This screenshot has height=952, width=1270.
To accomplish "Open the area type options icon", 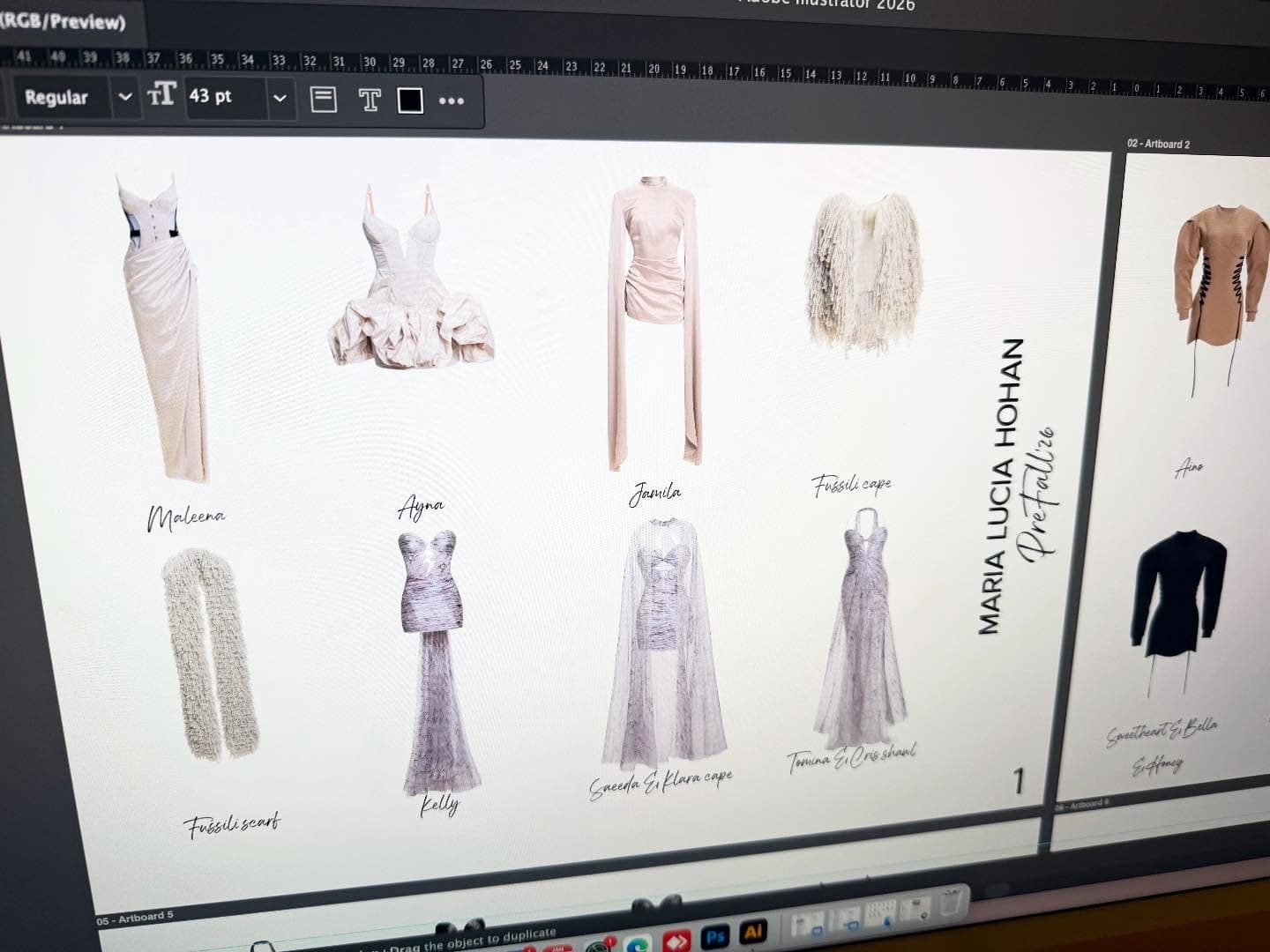I will (x=324, y=99).
